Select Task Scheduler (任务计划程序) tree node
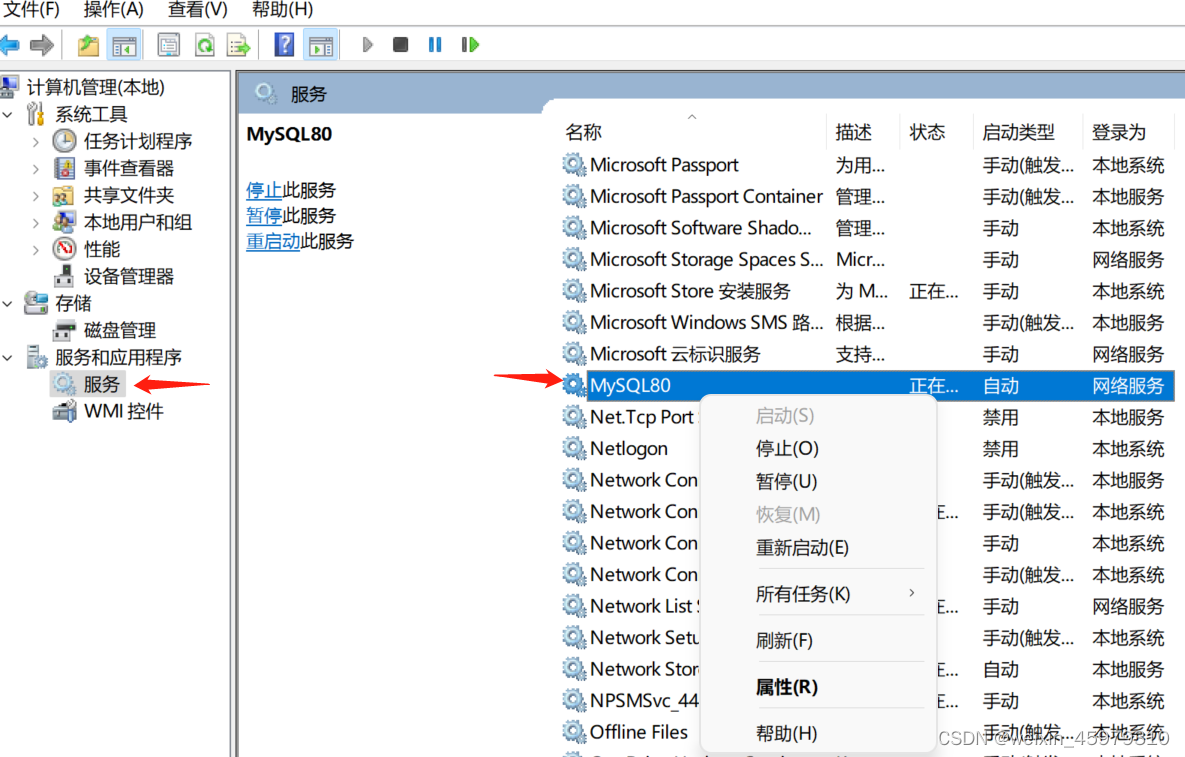The image size is (1185, 757). 138,141
